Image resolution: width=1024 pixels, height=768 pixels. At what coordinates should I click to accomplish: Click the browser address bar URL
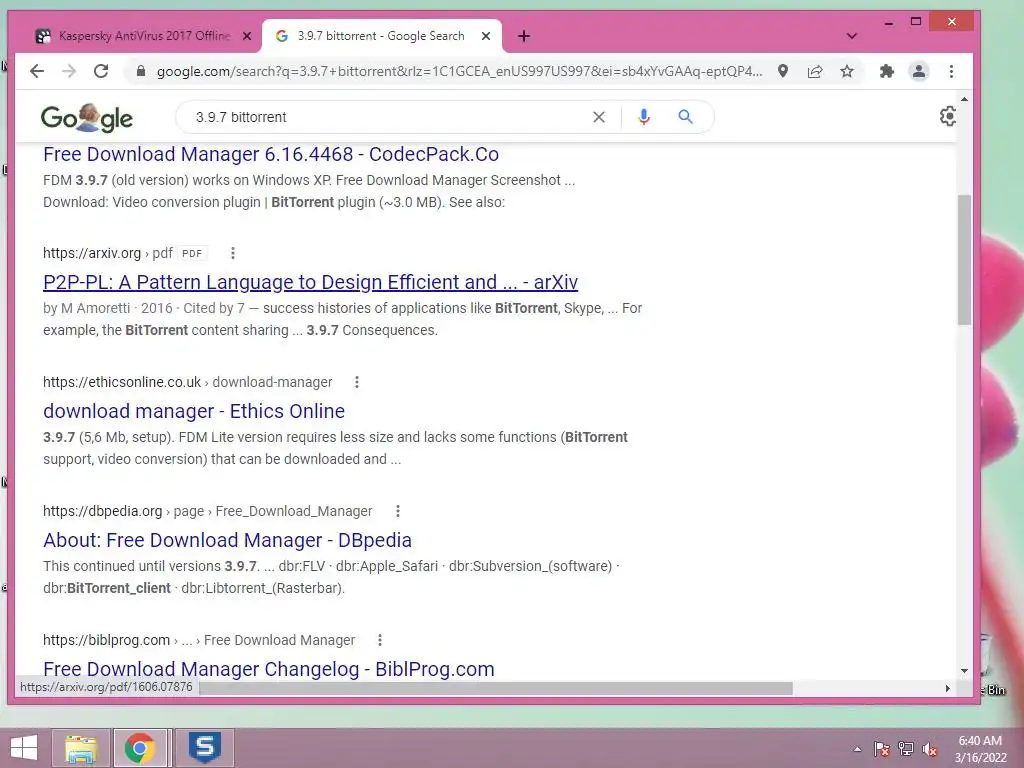tap(459, 71)
